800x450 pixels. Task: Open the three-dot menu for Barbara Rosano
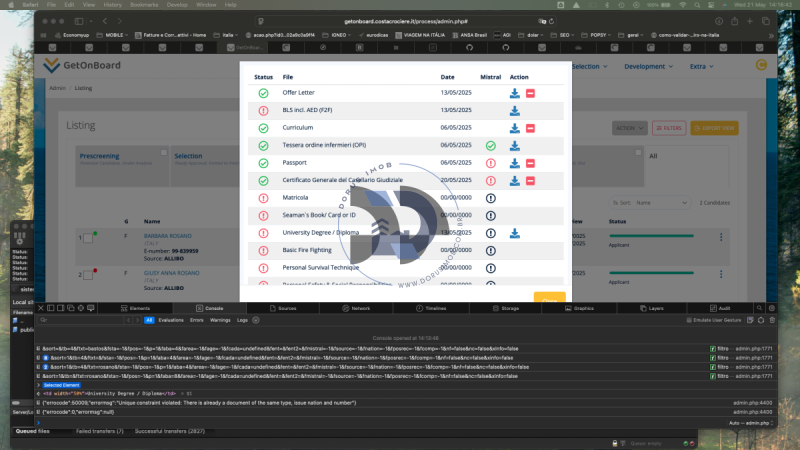(721, 237)
